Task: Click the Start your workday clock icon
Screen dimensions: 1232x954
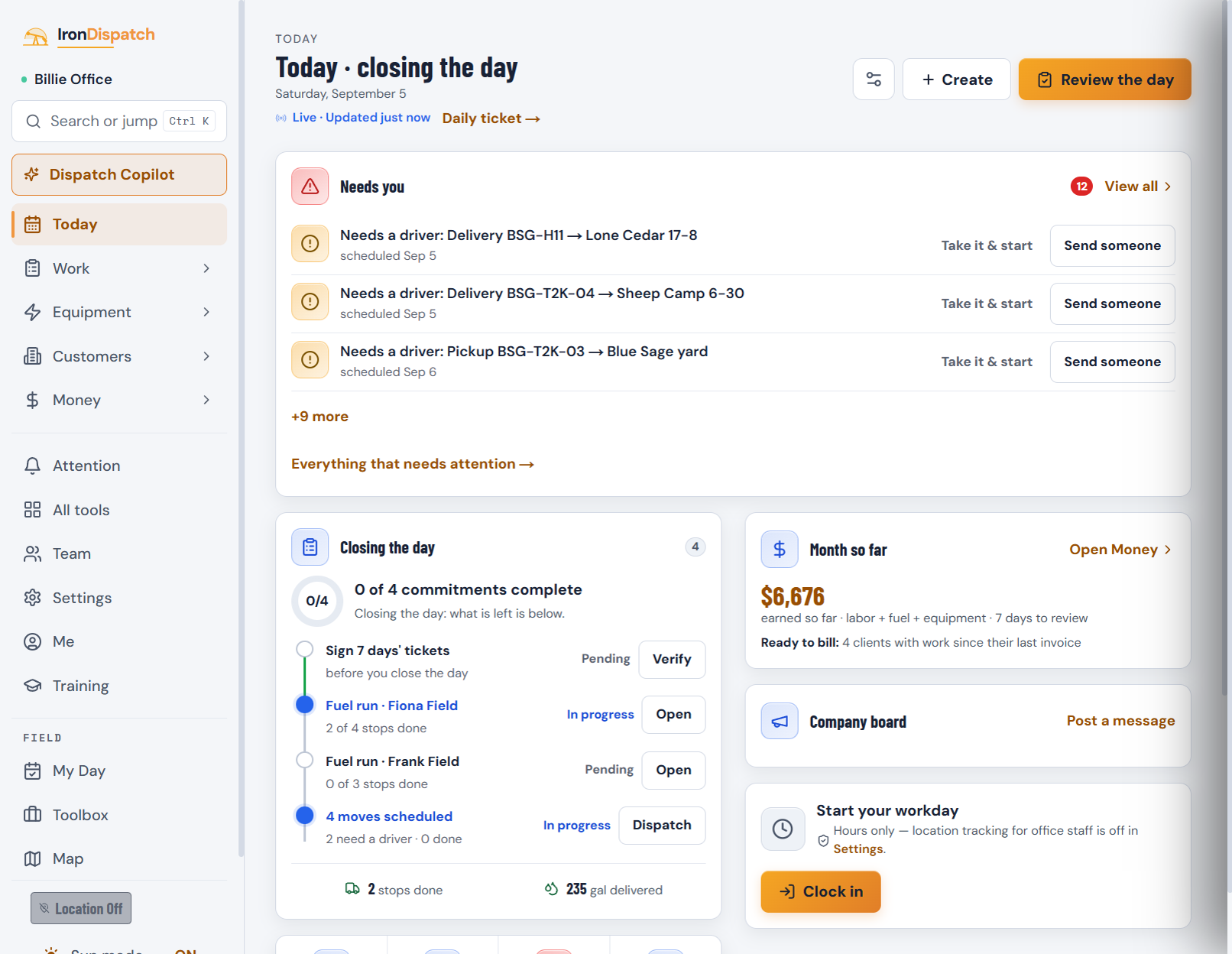Action: (783, 829)
